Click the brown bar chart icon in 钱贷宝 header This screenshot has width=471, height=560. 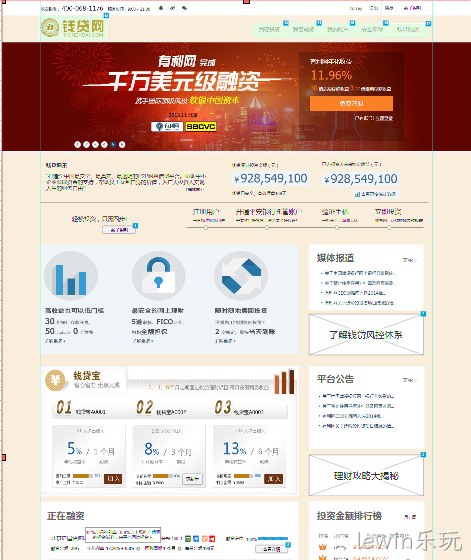pyautogui.click(x=284, y=382)
